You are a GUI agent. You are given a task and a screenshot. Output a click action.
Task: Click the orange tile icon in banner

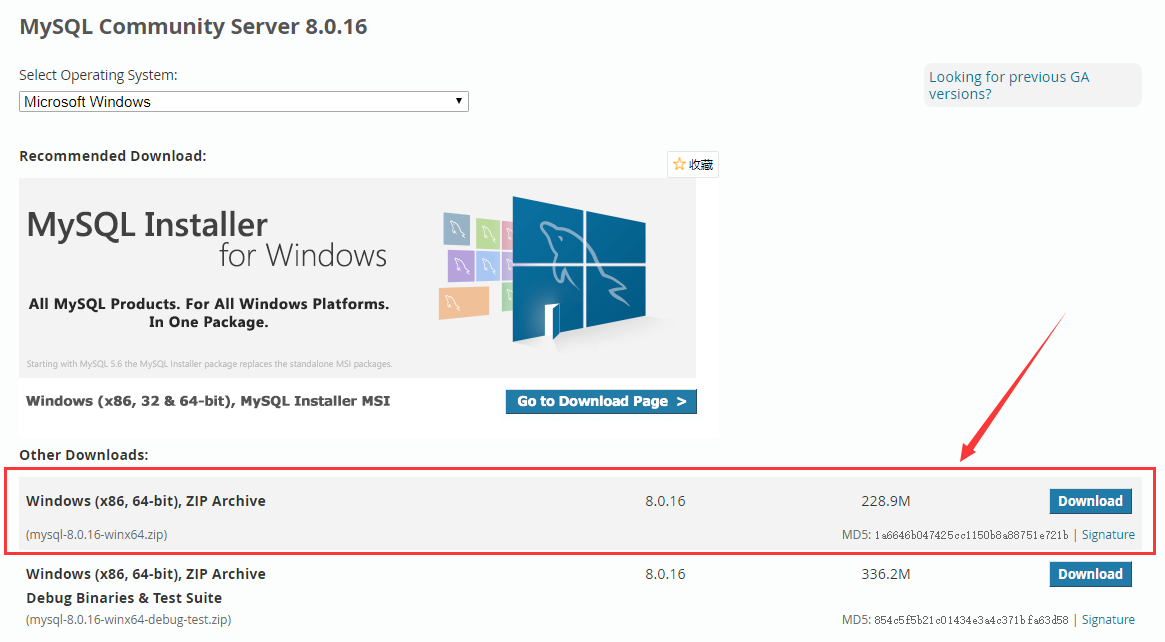464,303
